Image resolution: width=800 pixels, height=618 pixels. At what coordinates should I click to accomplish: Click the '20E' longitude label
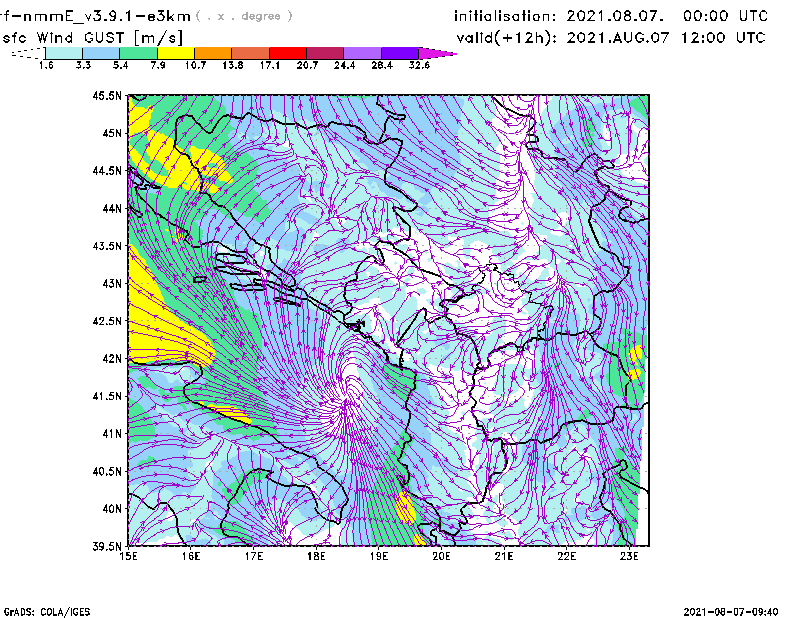coord(441,556)
